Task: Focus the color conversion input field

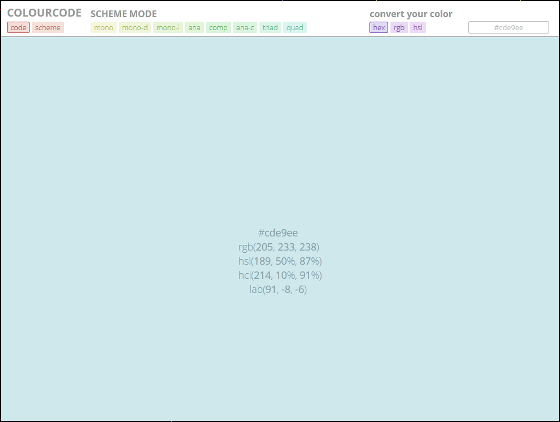Action: click(508, 27)
